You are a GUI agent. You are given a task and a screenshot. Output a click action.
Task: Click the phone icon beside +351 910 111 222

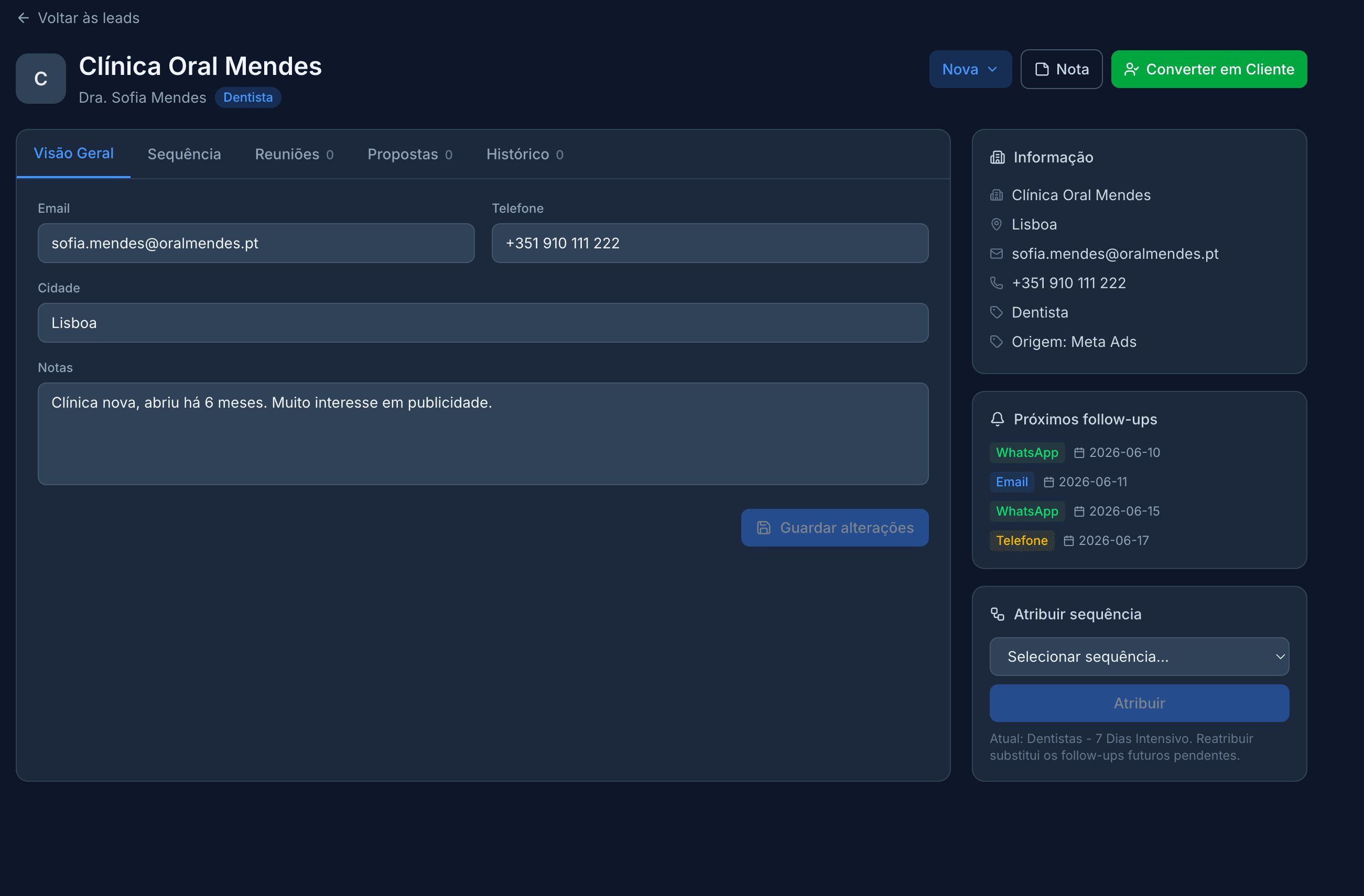point(997,283)
